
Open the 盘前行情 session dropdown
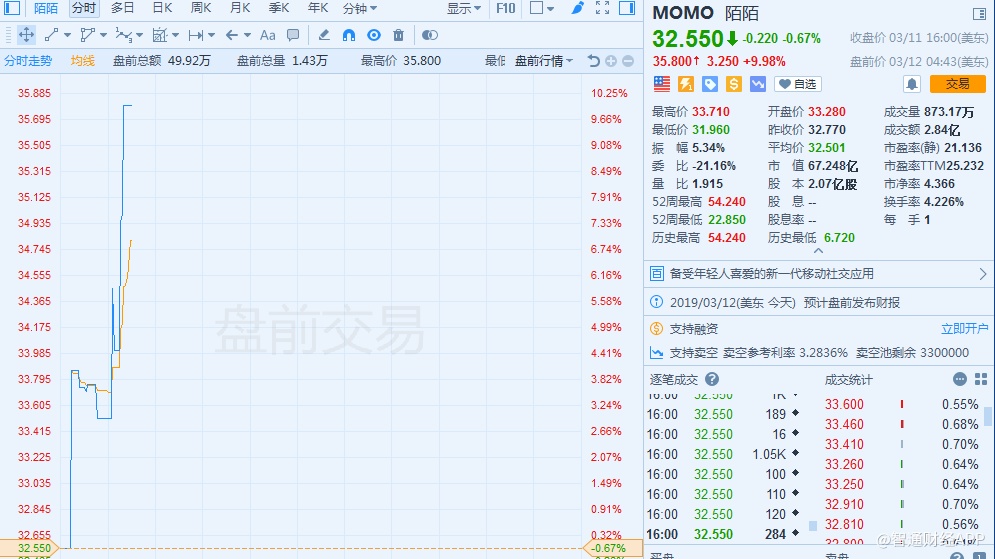tap(544, 61)
